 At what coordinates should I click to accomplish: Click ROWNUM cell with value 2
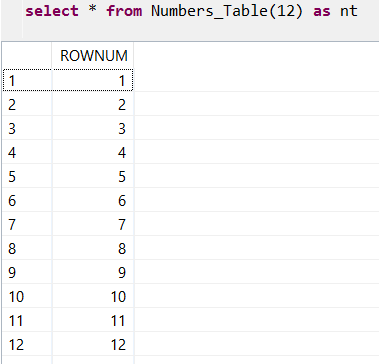93,104
